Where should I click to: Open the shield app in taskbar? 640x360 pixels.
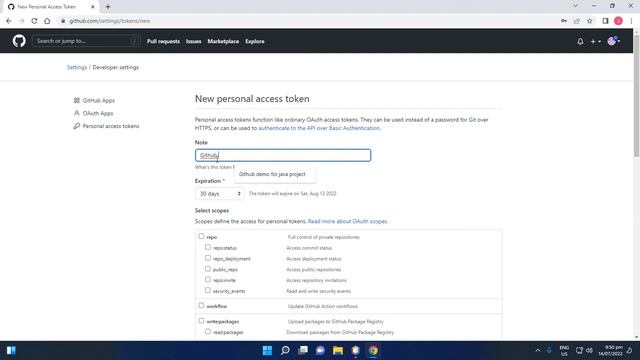pyautogui.click(x=356, y=351)
